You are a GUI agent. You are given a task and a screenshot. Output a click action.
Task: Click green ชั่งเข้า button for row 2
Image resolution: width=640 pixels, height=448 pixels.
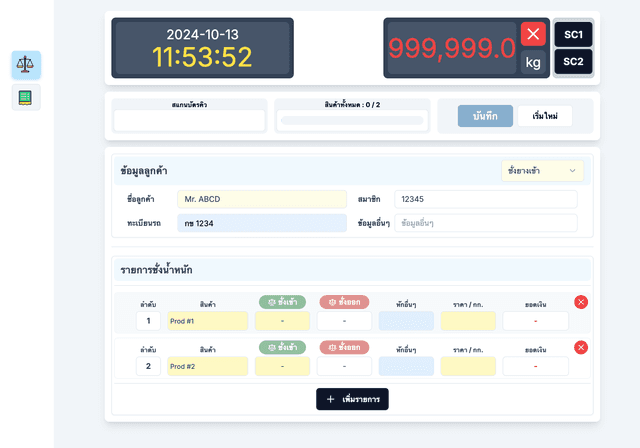pos(282,347)
